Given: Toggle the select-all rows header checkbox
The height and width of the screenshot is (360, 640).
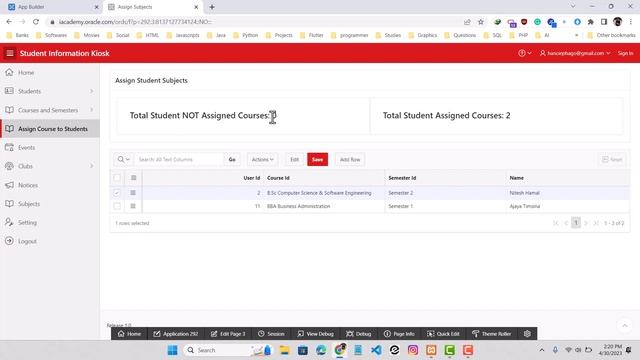Looking at the screenshot, I should 117,178.
